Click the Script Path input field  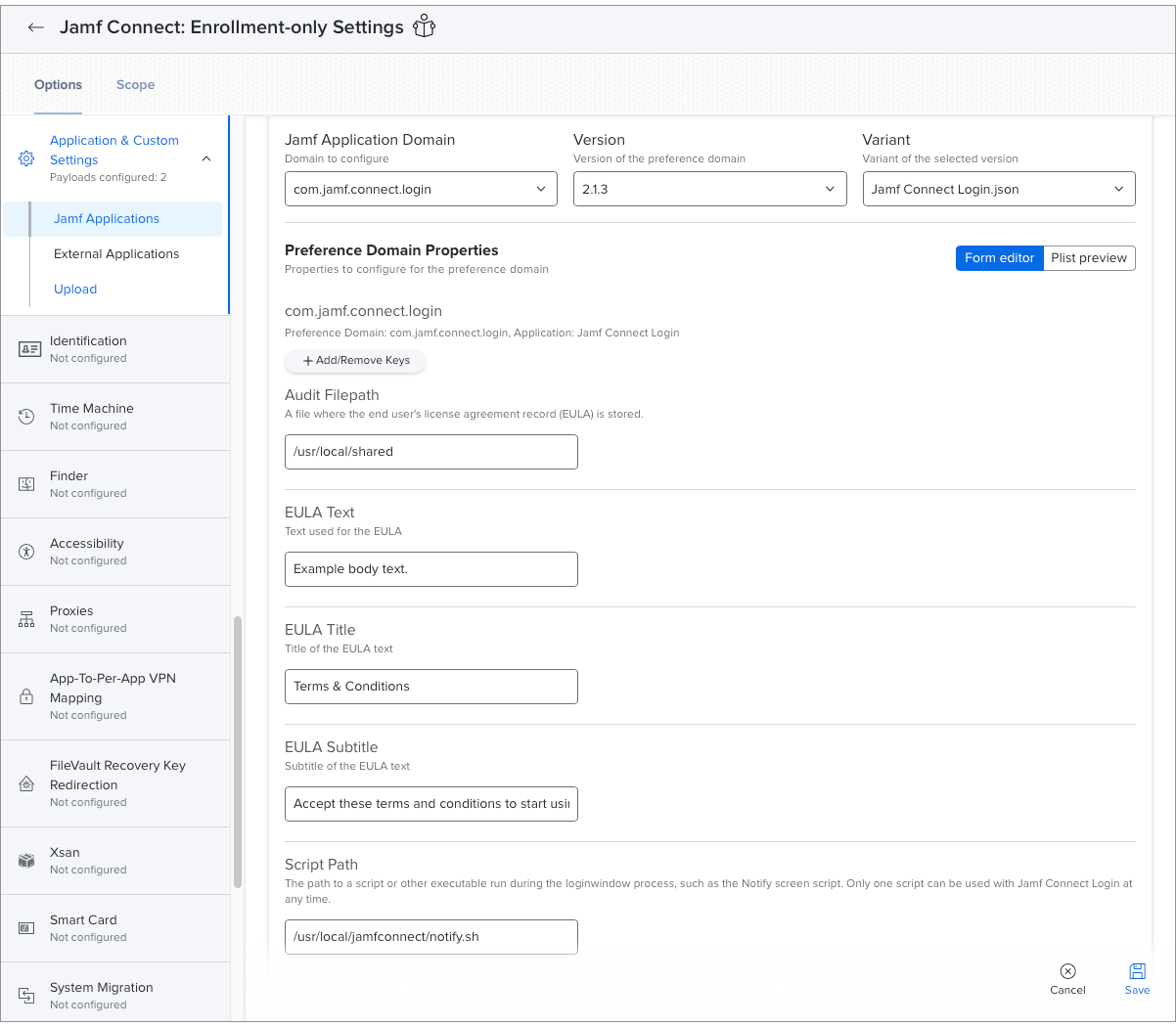click(x=431, y=937)
